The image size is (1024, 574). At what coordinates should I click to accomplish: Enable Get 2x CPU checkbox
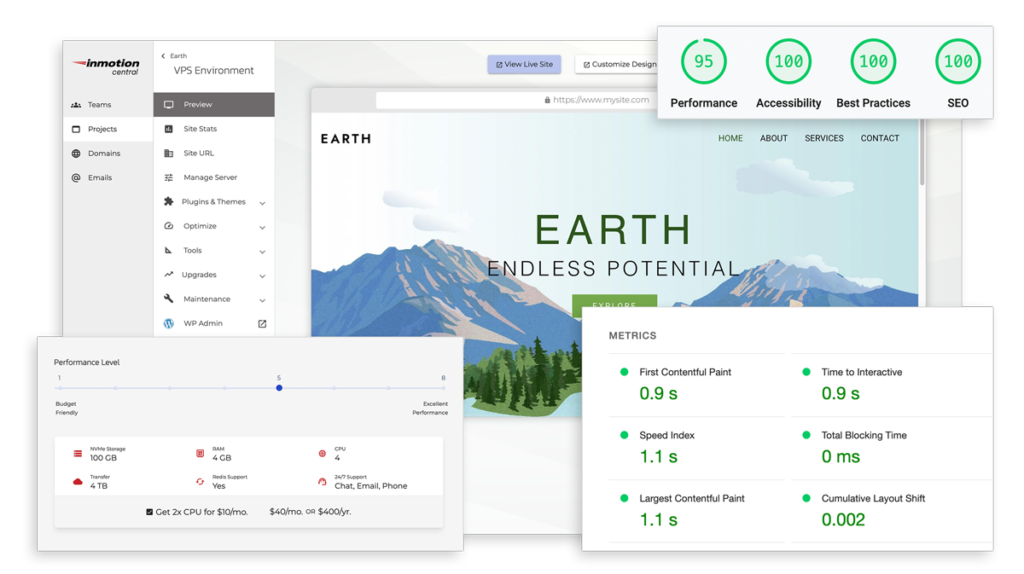coord(150,512)
